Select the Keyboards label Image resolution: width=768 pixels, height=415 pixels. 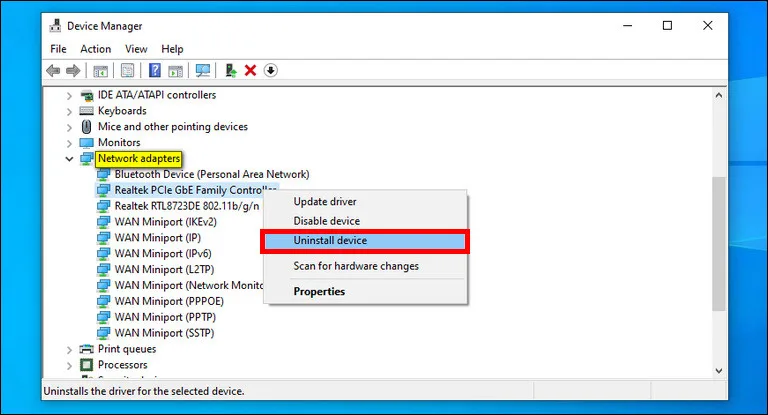(x=122, y=111)
